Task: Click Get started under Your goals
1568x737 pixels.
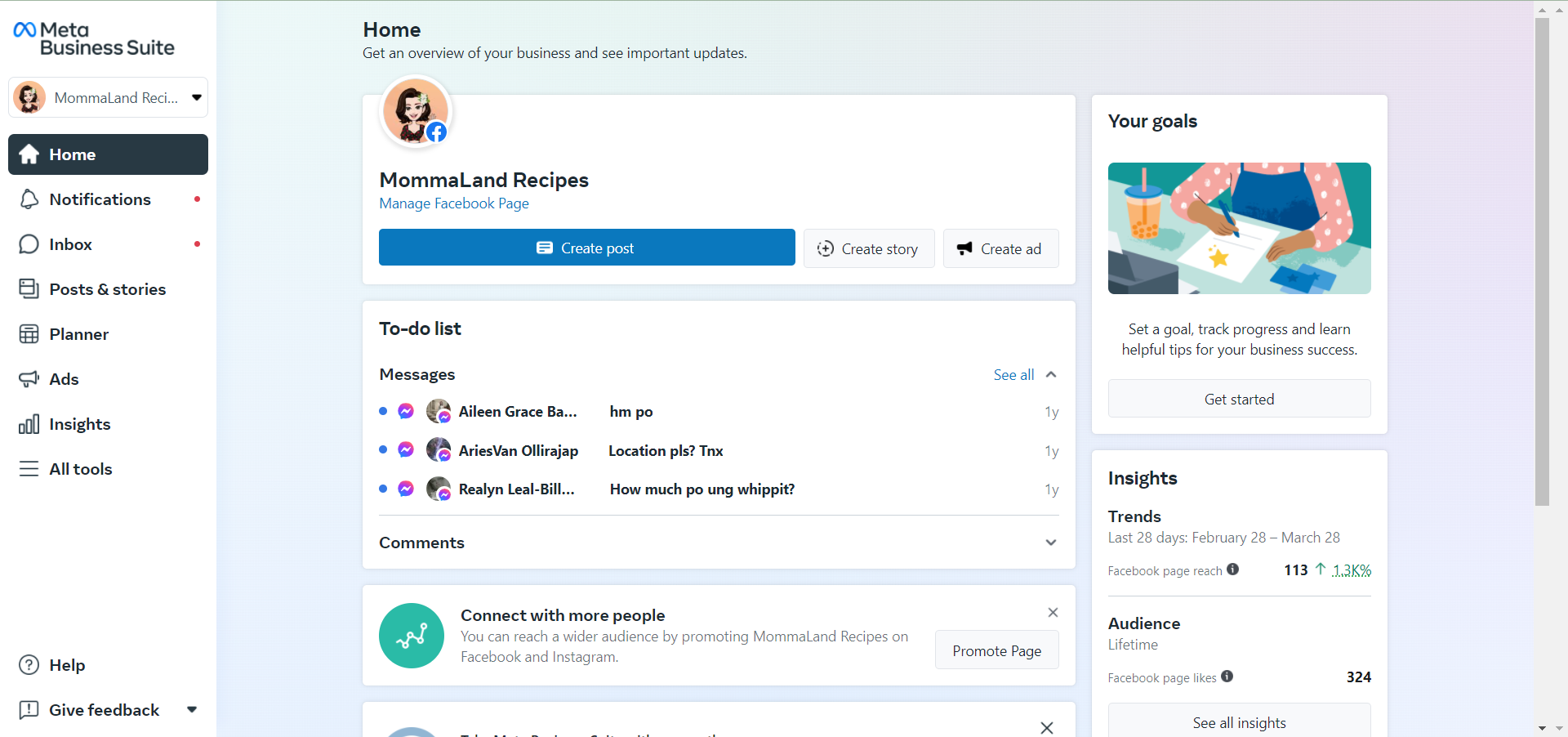Action: (1239, 399)
